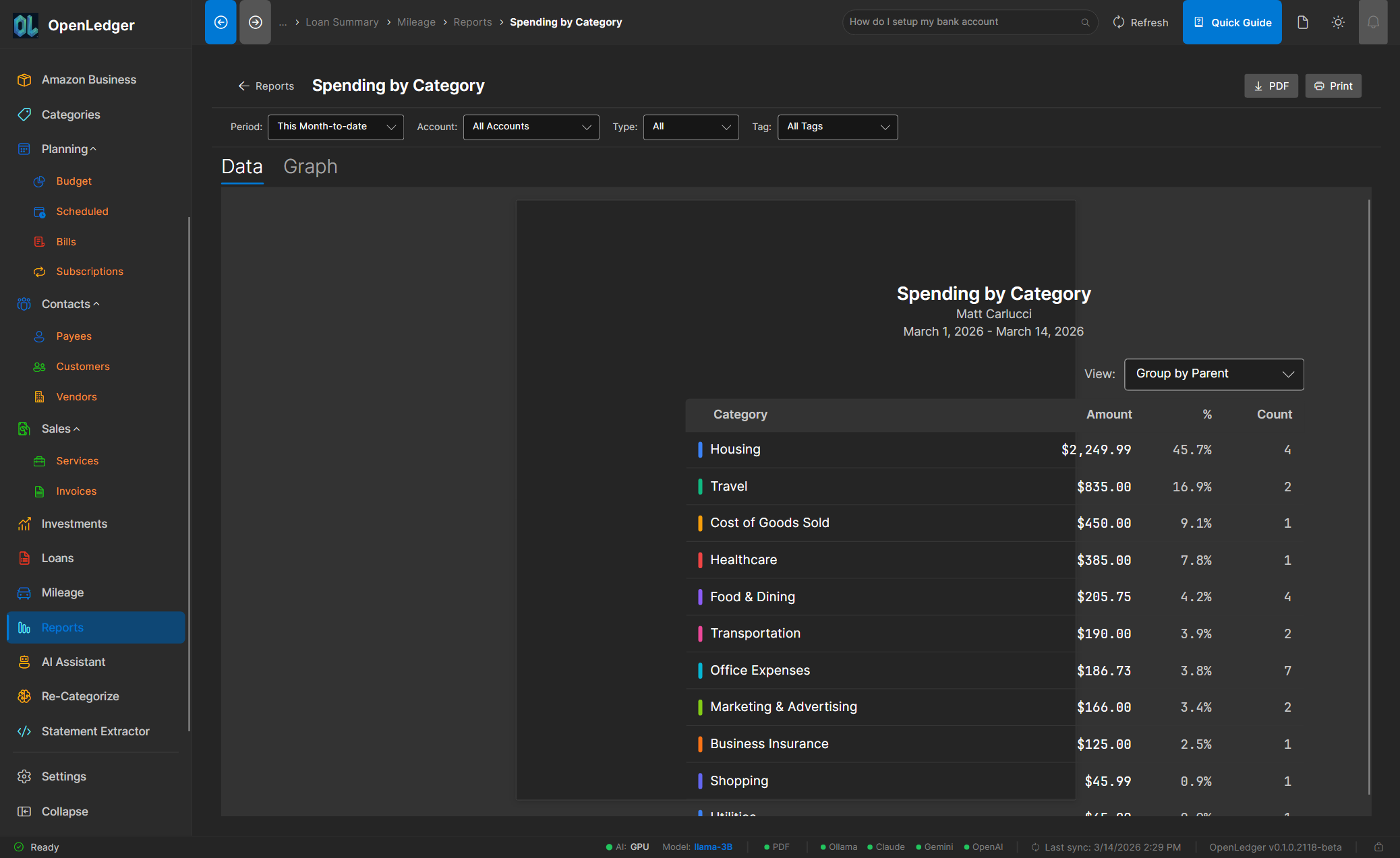Open the Subscriptions icon in sidebar
This screenshot has width=1400, height=858.
coord(40,271)
